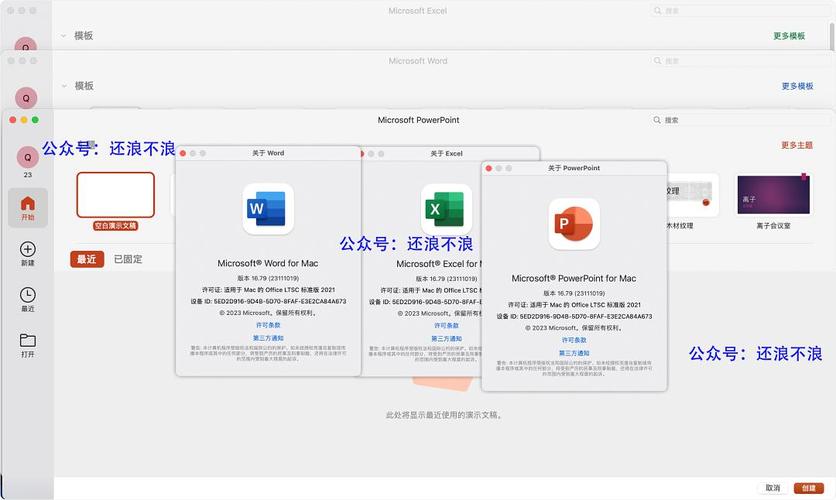
Task: Select the 离子会议室 theme thumbnail
Action: pyautogui.click(x=773, y=195)
